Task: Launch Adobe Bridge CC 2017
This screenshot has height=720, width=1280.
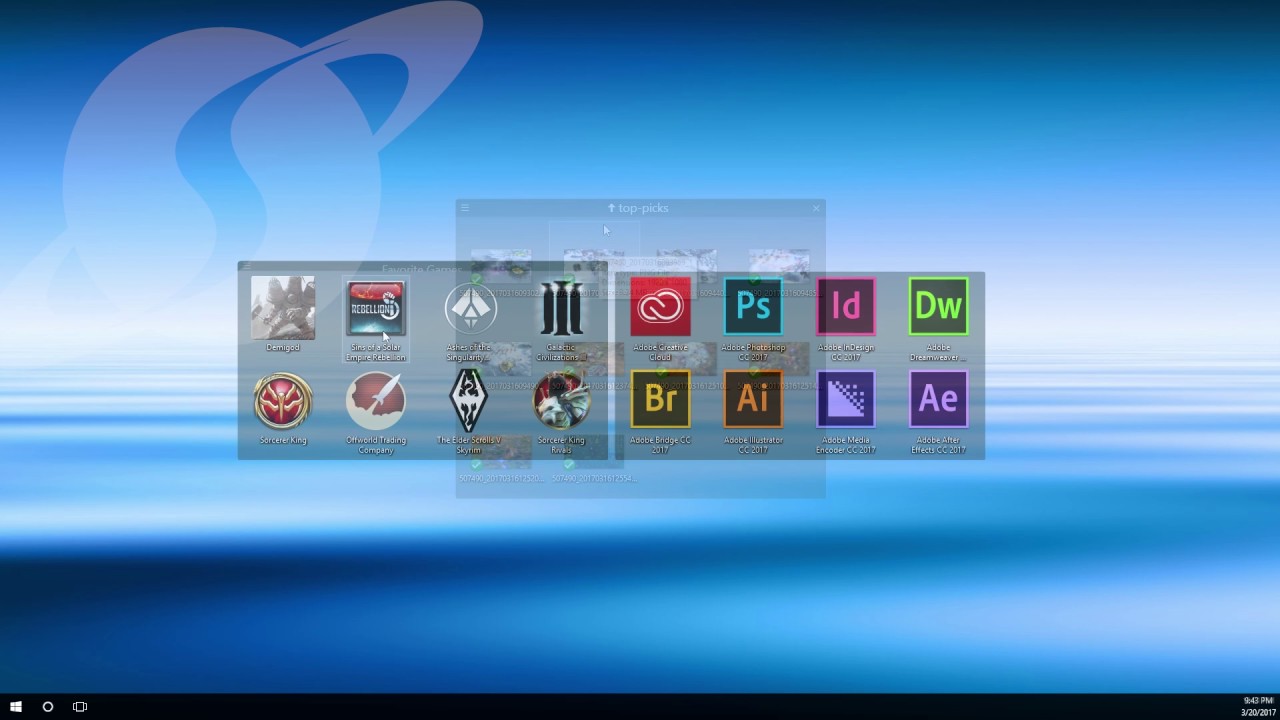Action: pyautogui.click(x=660, y=398)
